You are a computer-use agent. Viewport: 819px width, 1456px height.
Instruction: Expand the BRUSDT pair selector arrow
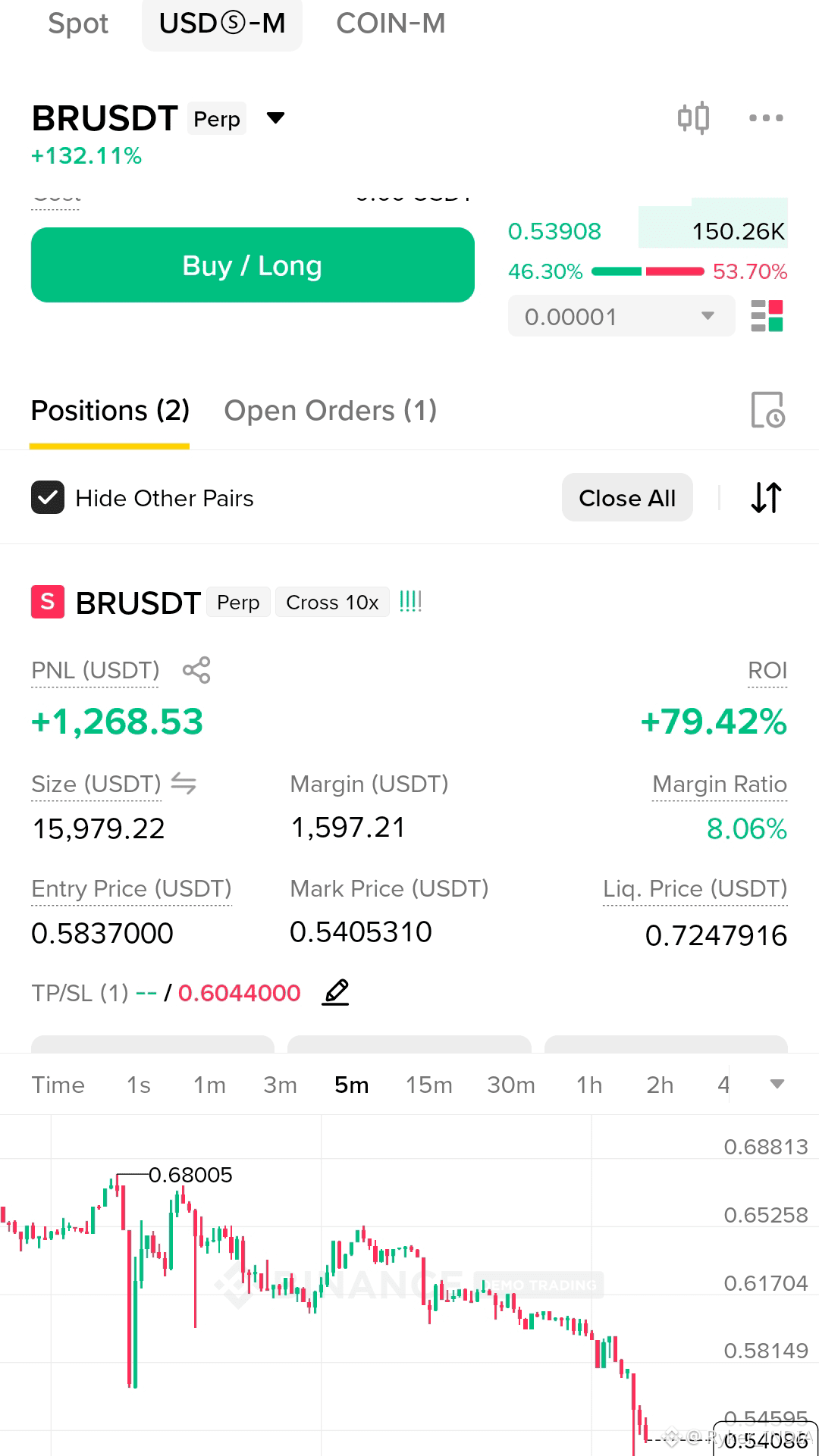click(276, 118)
